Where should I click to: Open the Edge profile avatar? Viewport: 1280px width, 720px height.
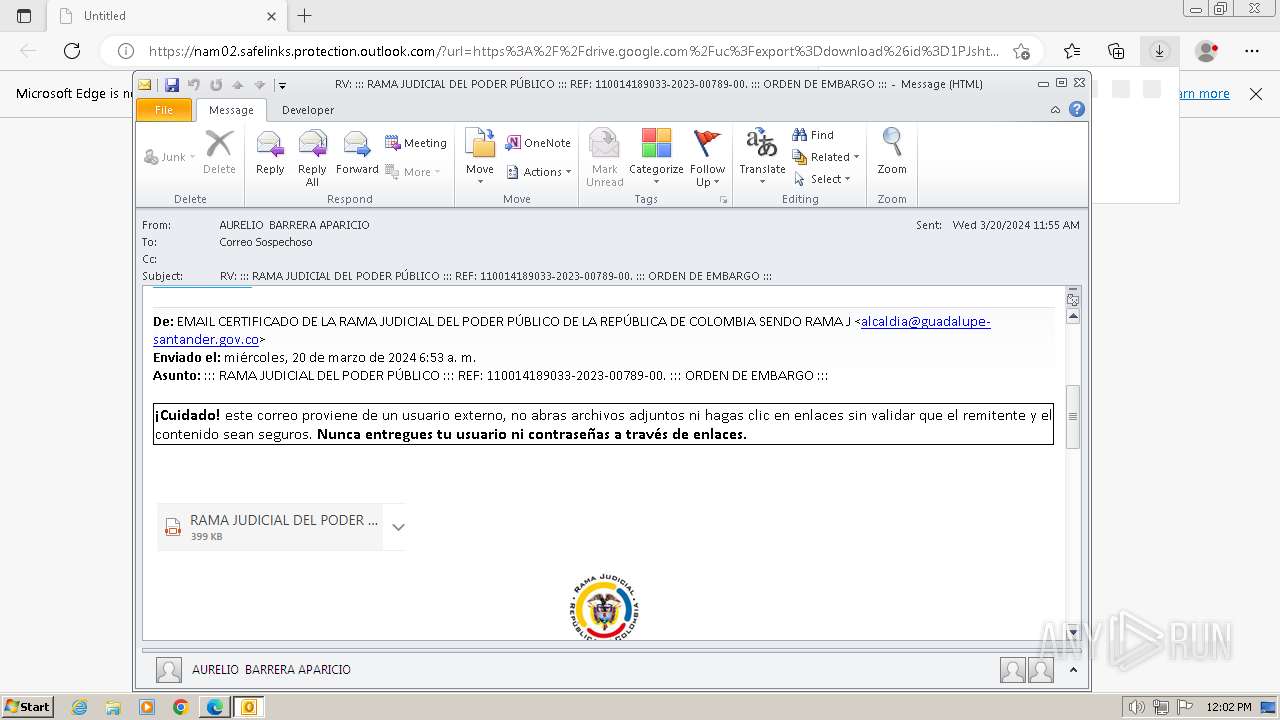1207,51
